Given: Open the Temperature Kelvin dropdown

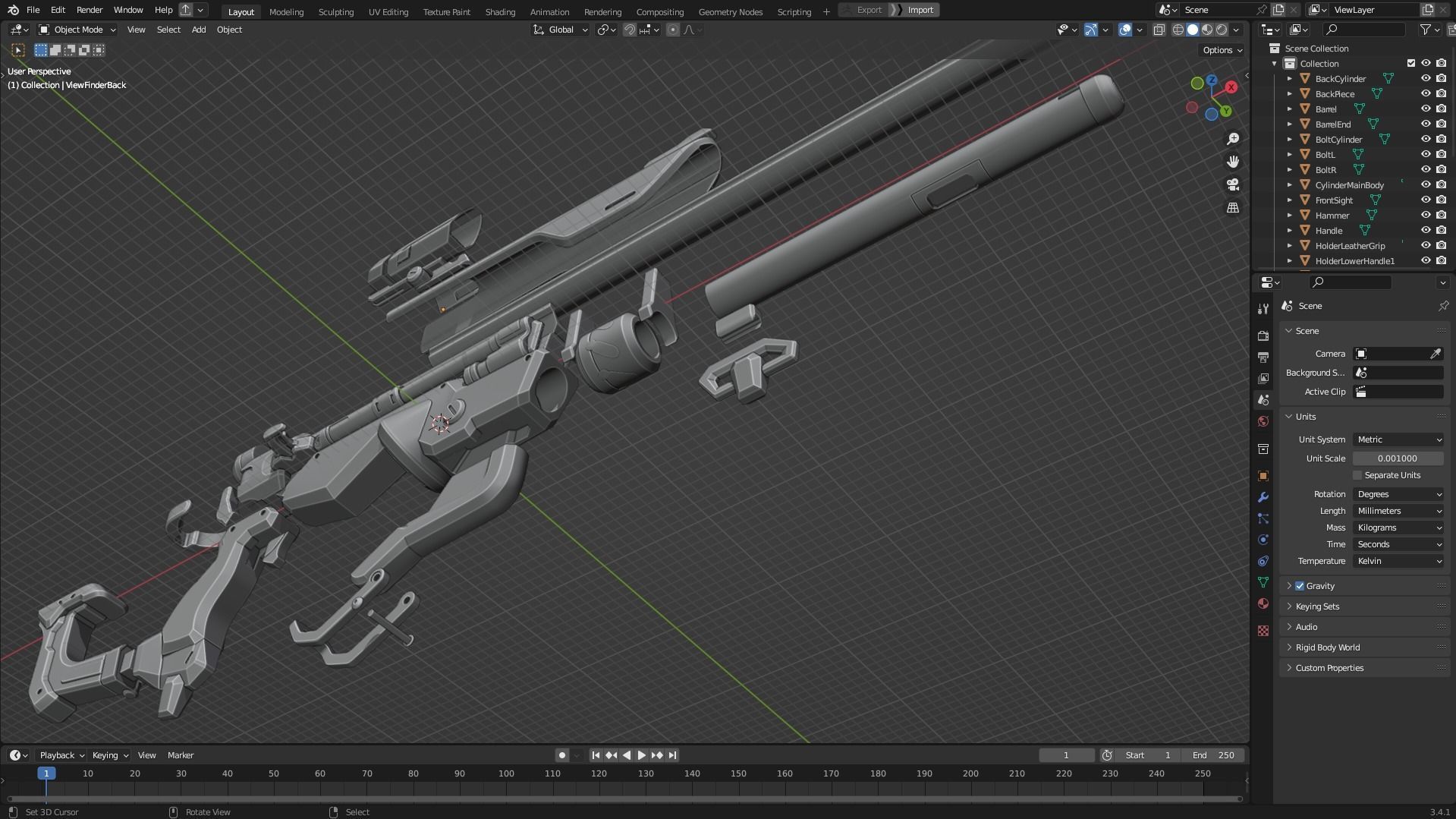Looking at the screenshot, I should tap(1398, 561).
